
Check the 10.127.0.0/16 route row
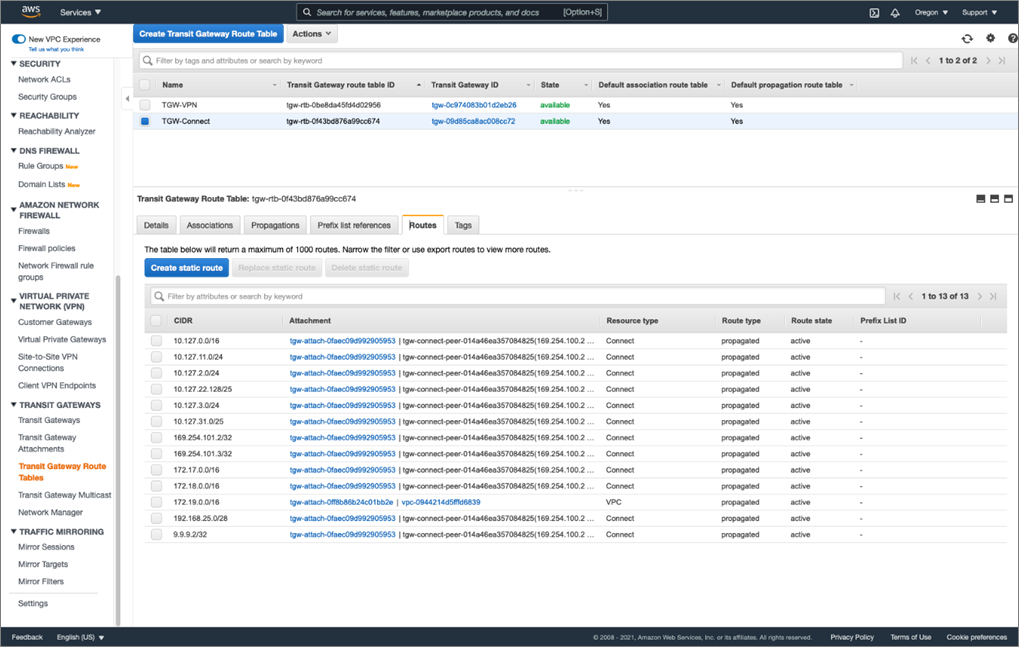(x=156, y=340)
